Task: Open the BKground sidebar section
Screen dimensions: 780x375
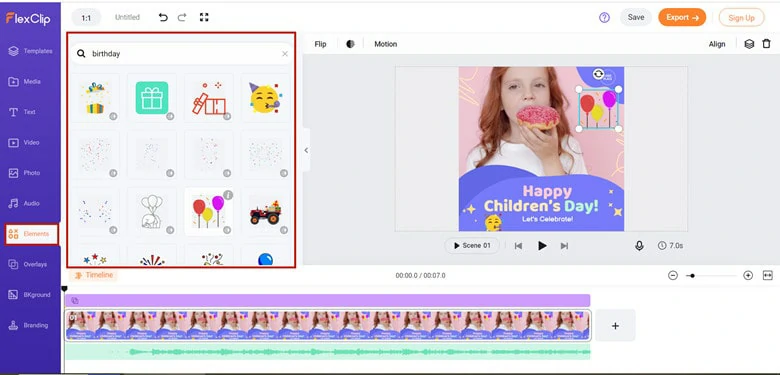Action: [30, 295]
